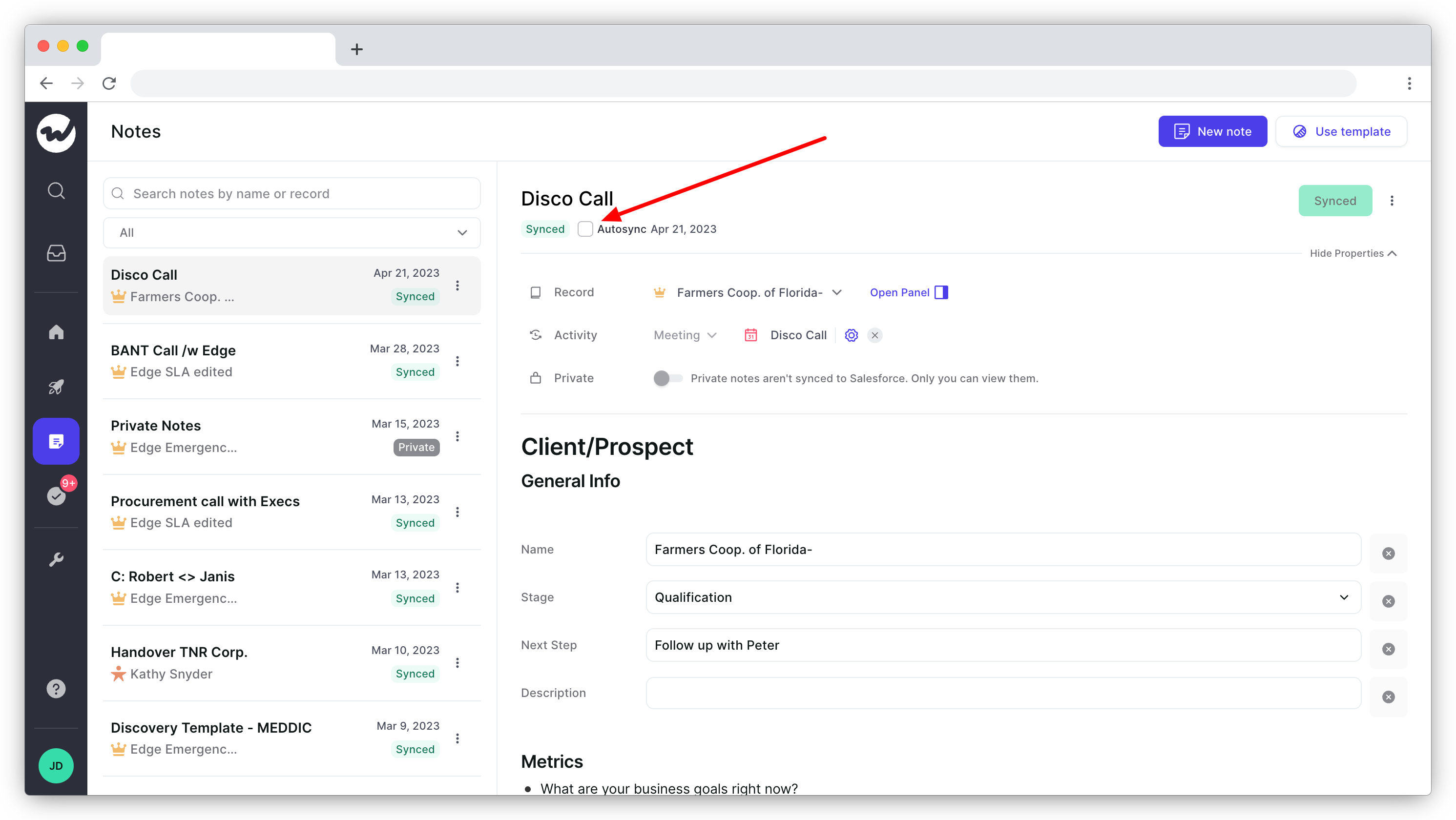Enable the Autosync checkbox

pyautogui.click(x=585, y=229)
